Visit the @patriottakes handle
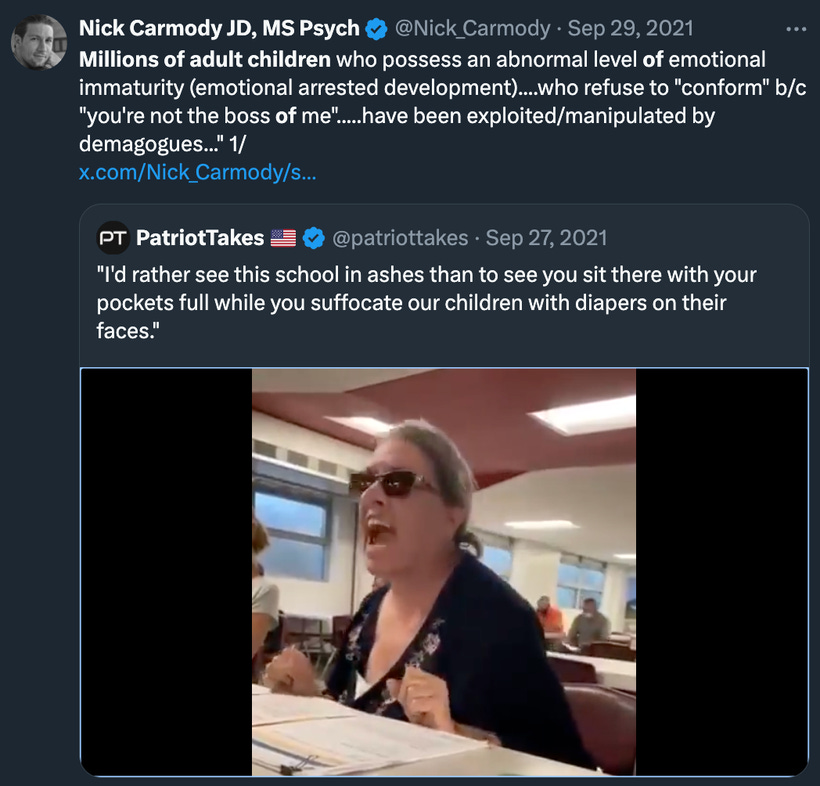 pyautogui.click(x=400, y=238)
